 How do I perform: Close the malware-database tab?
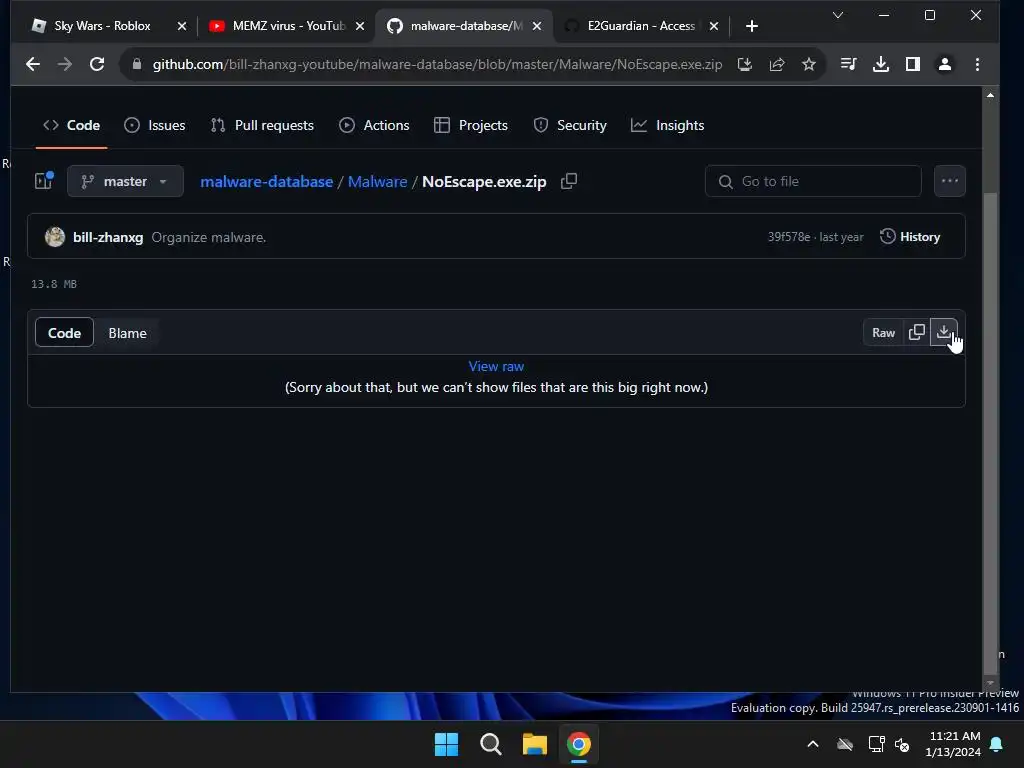(x=537, y=26)
